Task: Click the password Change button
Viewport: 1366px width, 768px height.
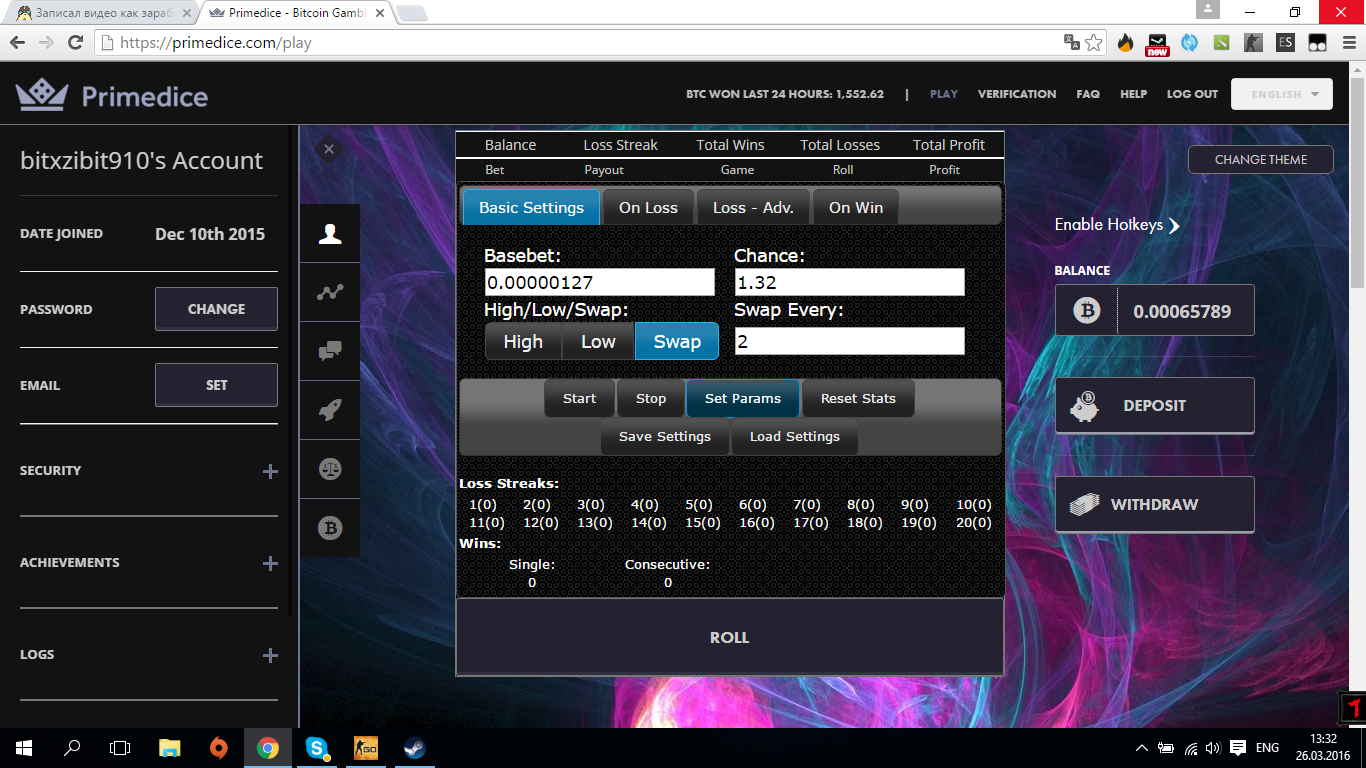Action: point(216,309)
